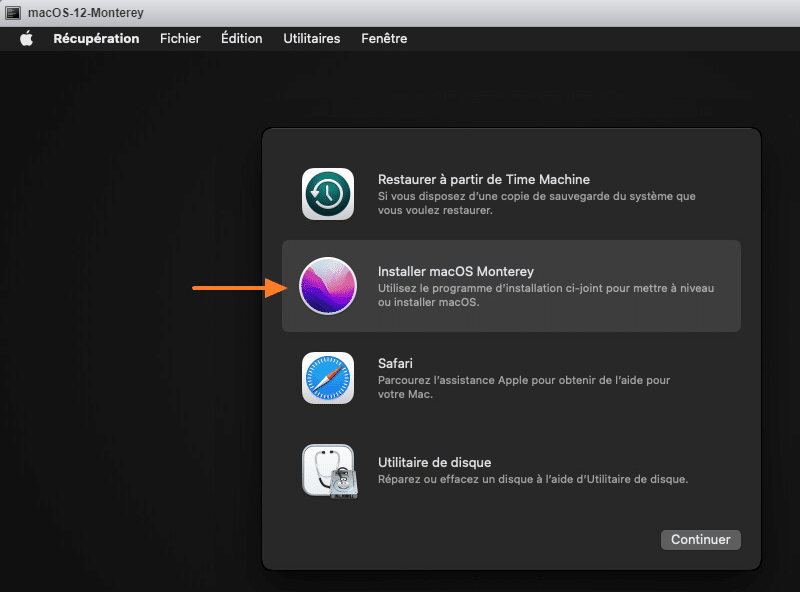This screenshot has height=592, width=800.
Task: Click the Safari compass icon
Action: (328, 378)
